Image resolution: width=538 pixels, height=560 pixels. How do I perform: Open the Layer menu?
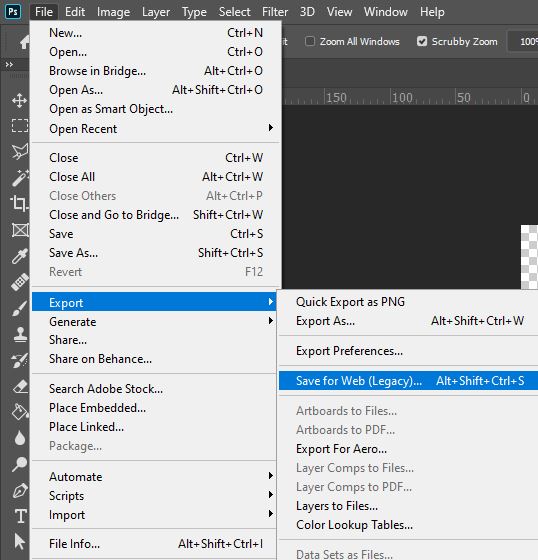[156, 12]
